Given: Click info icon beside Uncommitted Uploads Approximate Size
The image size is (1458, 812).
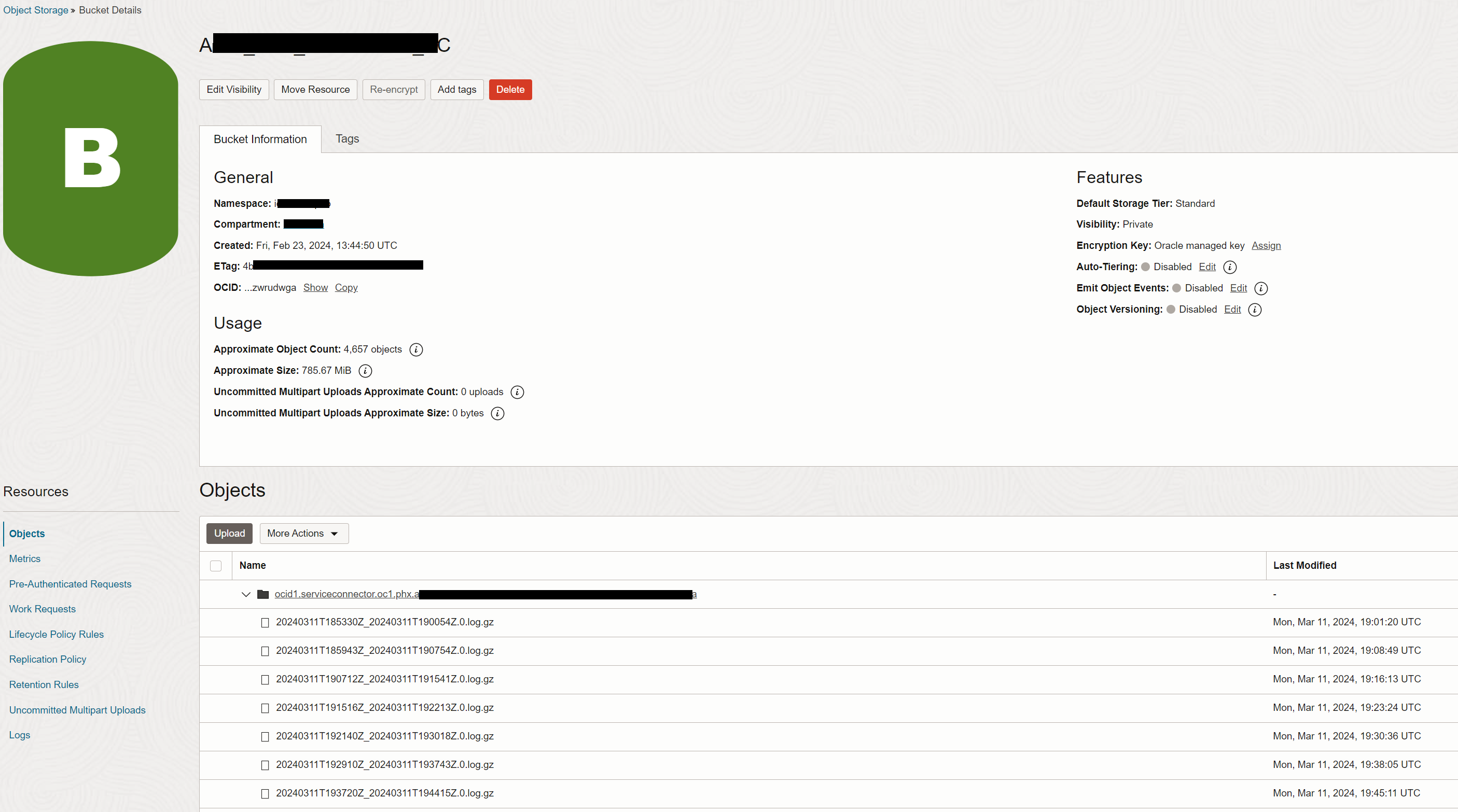Looking at the screenshot, I should (497, 414).
